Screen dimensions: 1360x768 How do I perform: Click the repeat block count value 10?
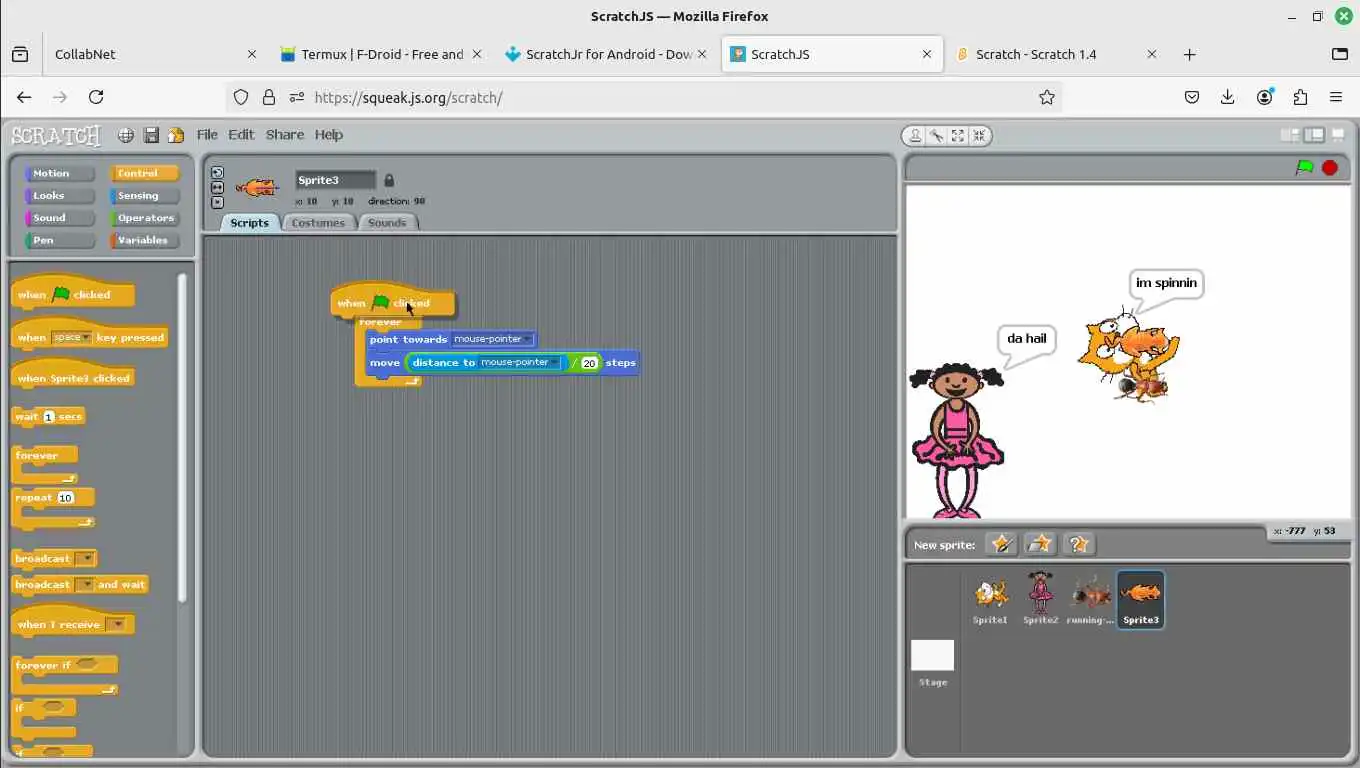pyautogui.click(x=65, y=498)
